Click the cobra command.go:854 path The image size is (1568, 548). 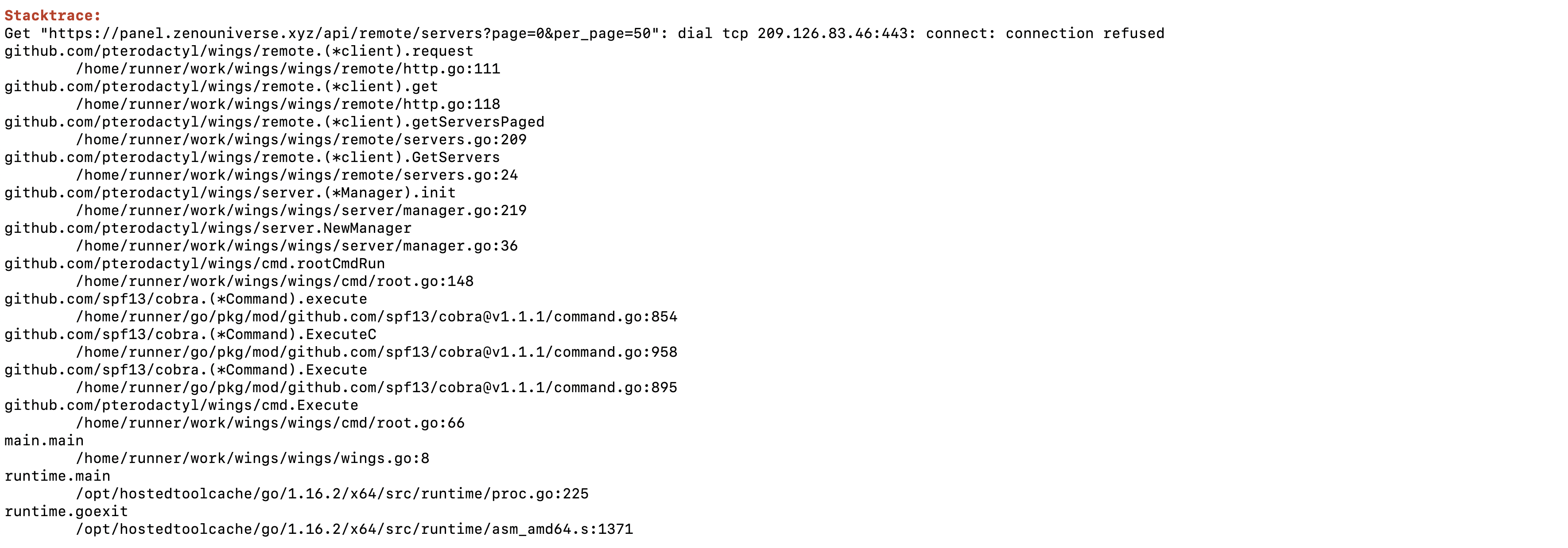click(376, 316)
